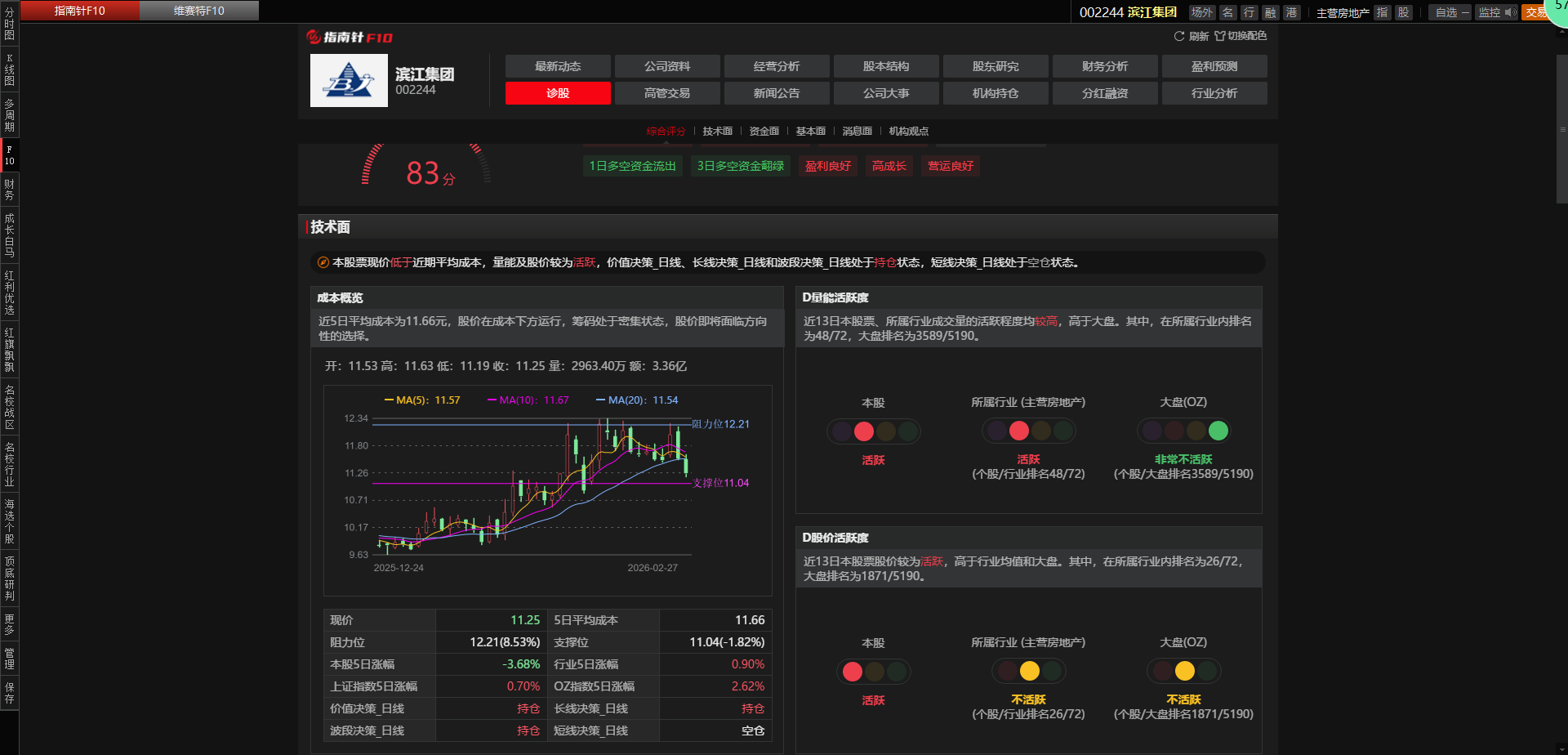Screen dimensions: 1568x755
Task: Open 分时图 in the left sidebar
Action: 9,24
